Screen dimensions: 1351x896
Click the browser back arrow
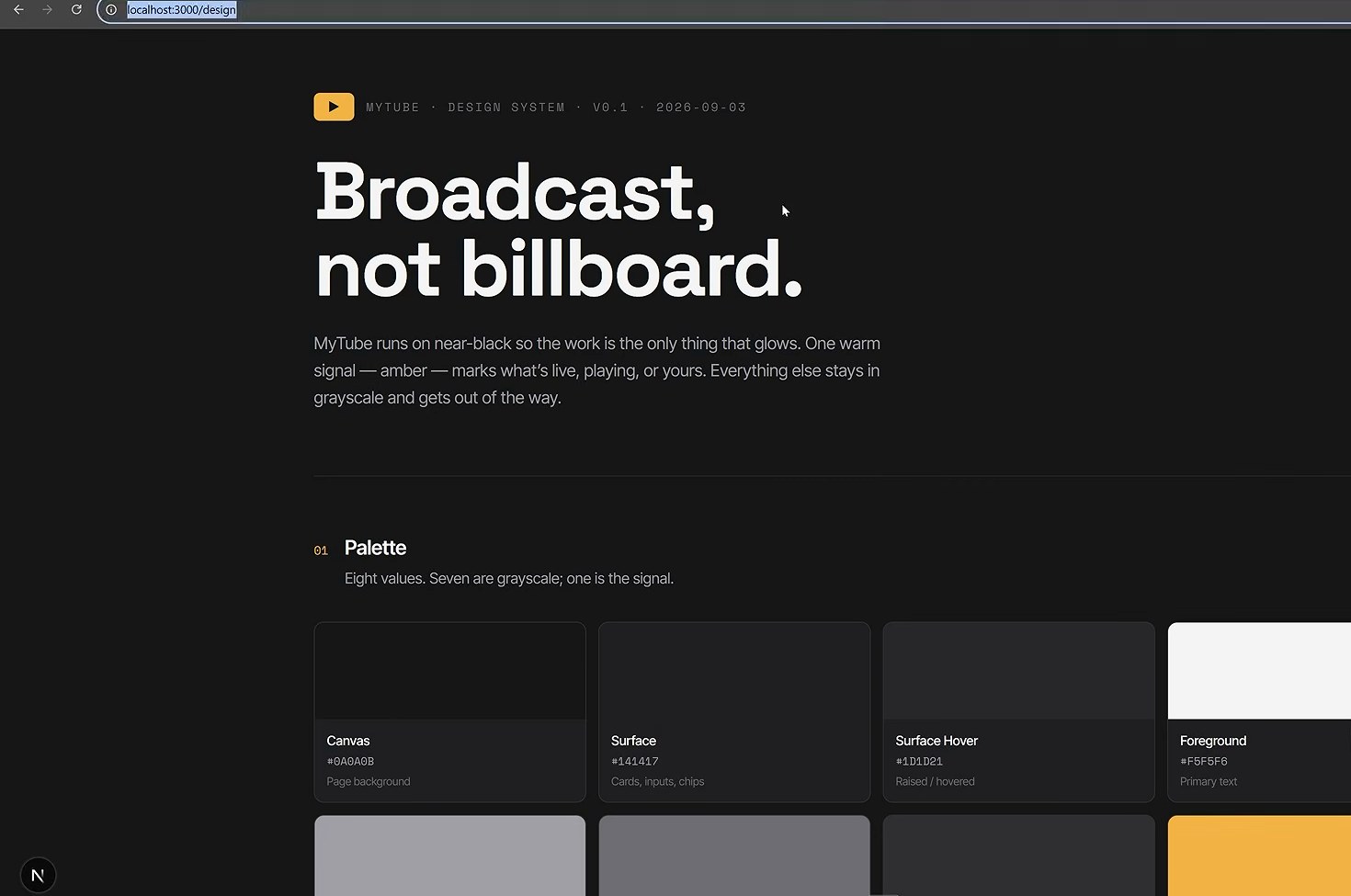pos(18,10)
